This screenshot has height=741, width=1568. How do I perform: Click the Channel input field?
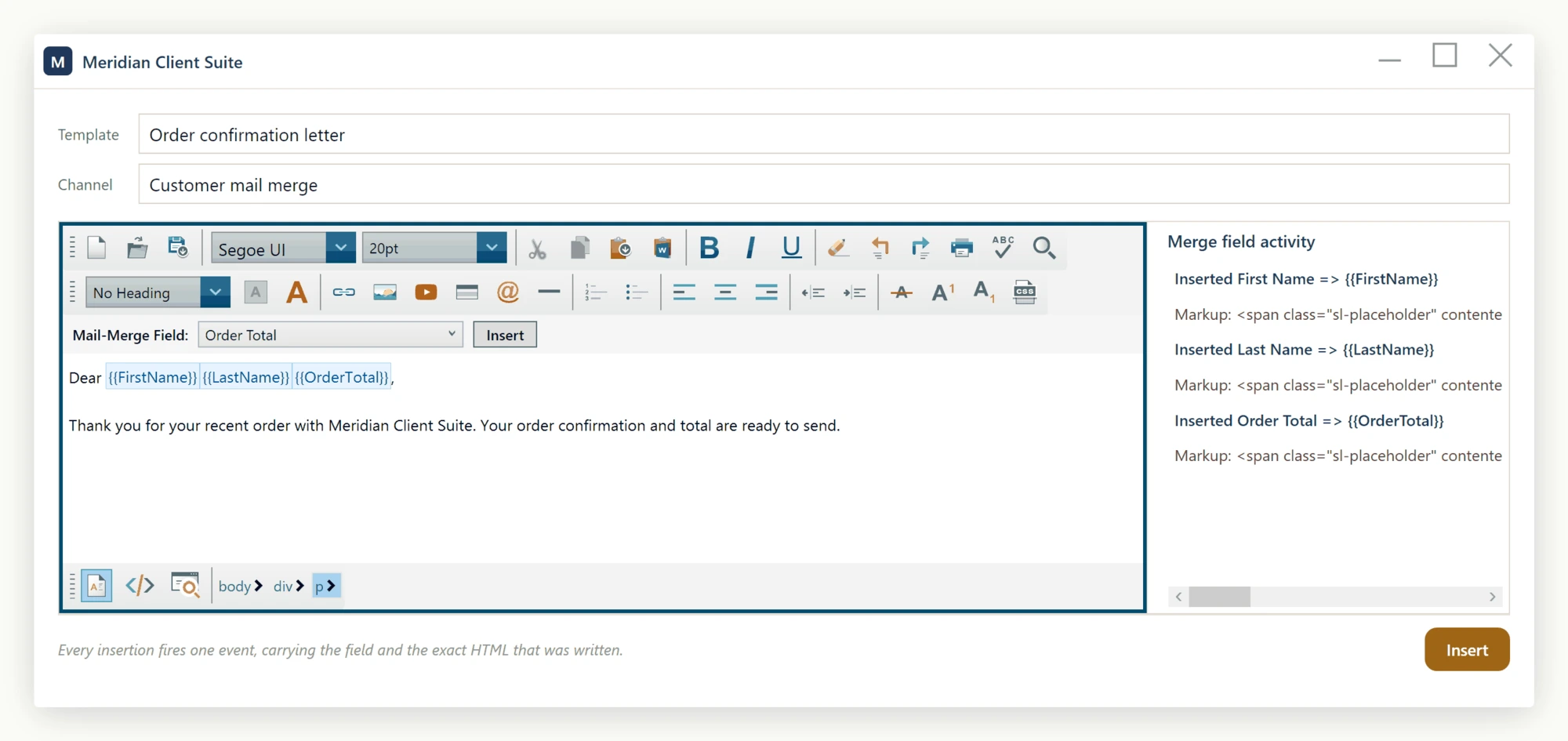click(824, 184)
